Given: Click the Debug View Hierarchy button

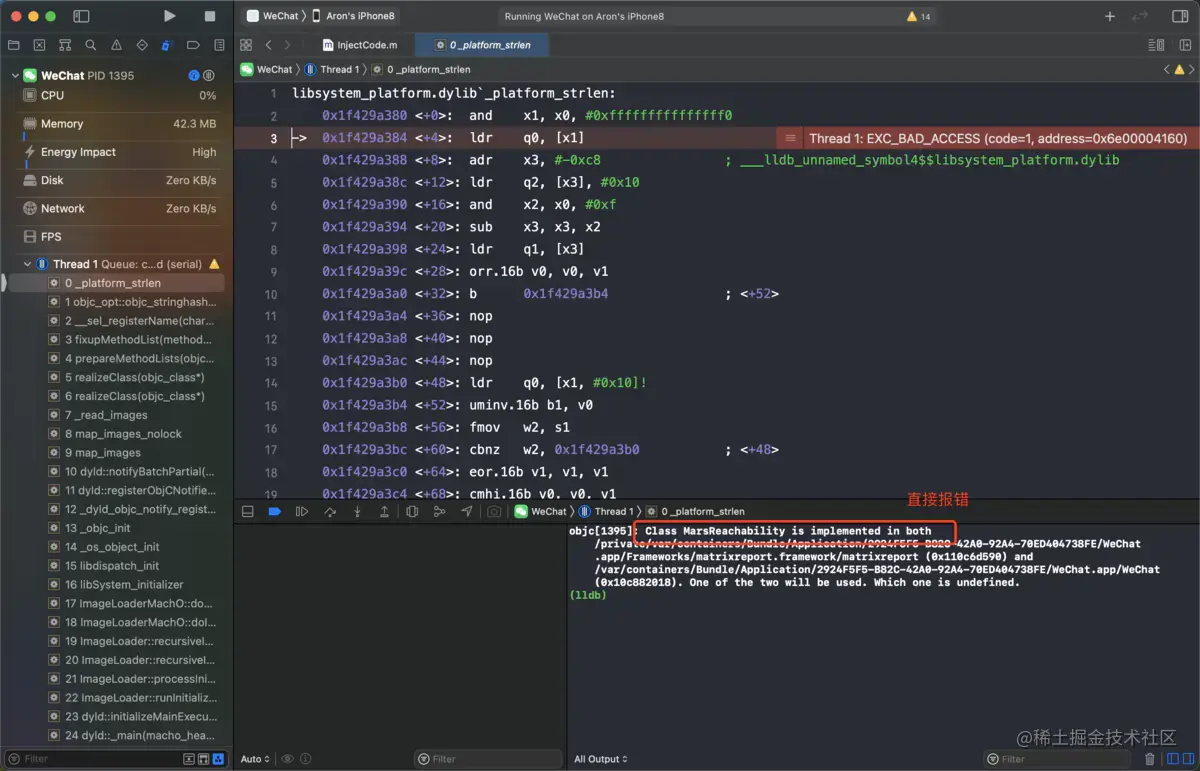Looking at the screenshot, I should 412,511.
